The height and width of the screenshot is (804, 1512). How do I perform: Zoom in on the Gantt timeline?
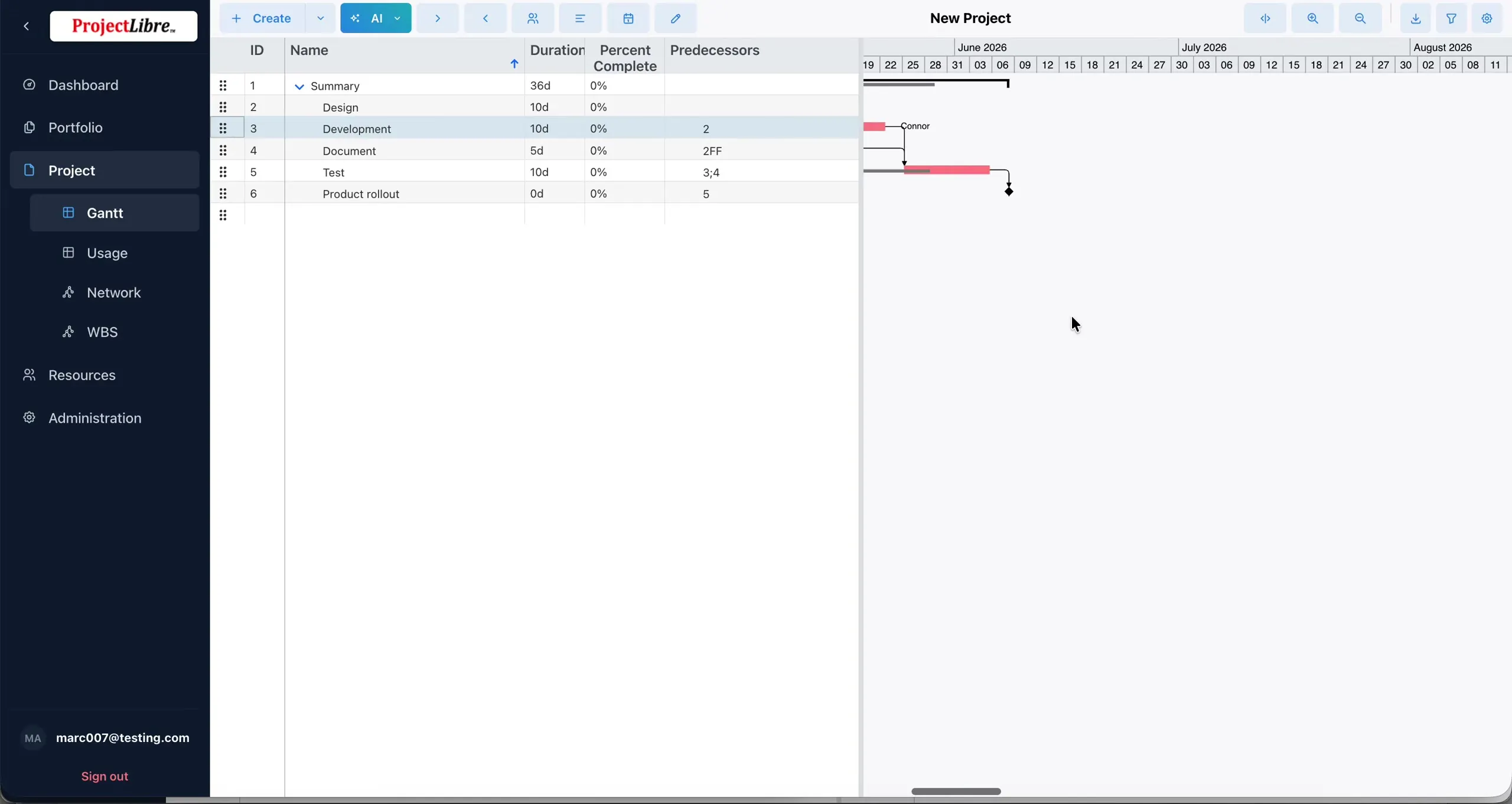click(x=1312, y=18)
